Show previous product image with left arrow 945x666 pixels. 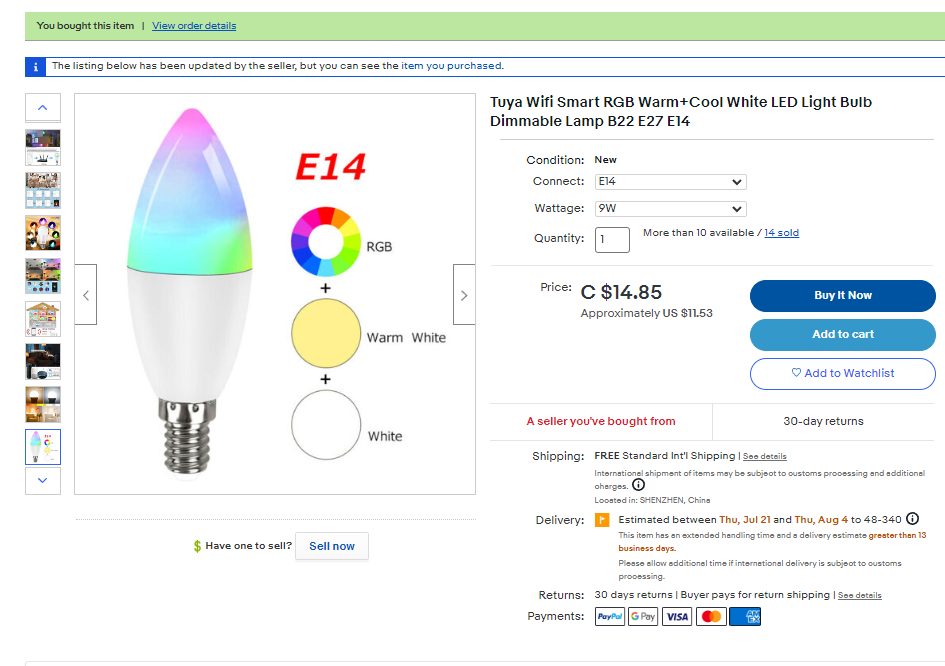[x=86, y=295]
